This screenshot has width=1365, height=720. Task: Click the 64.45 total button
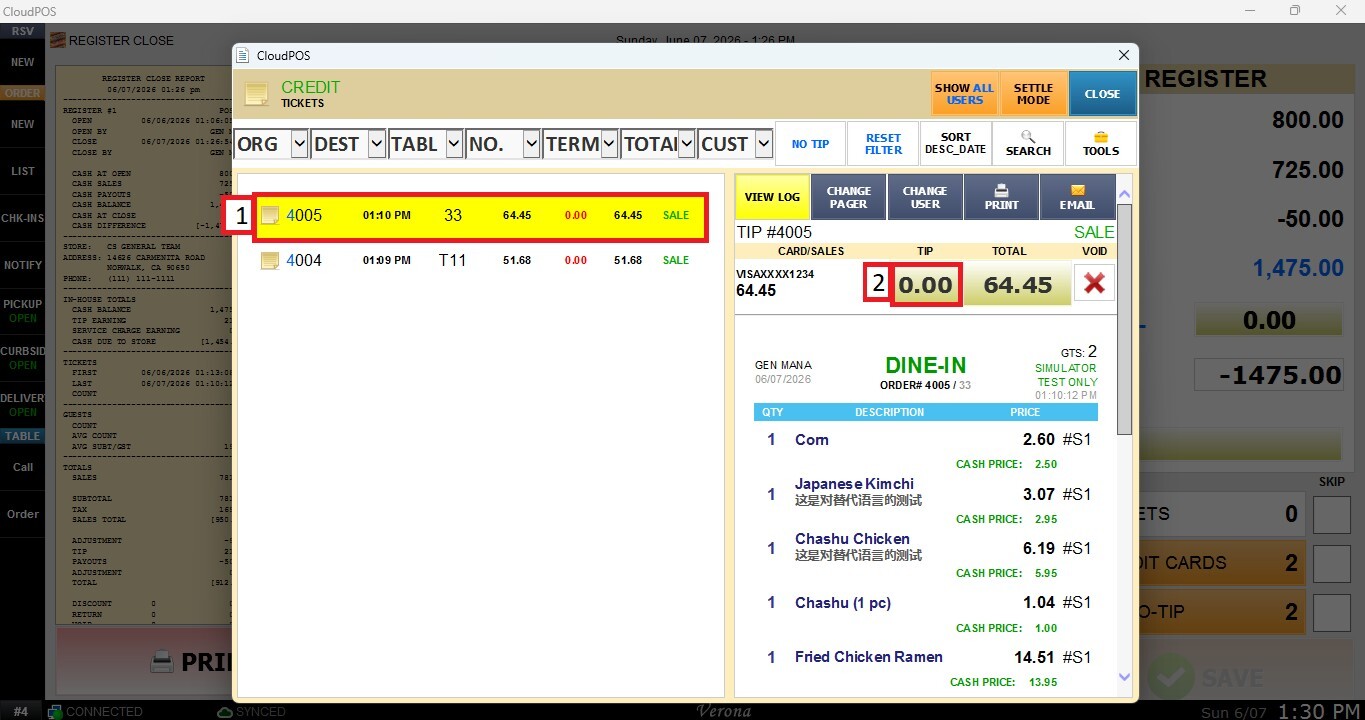(x=1017, y=284)
